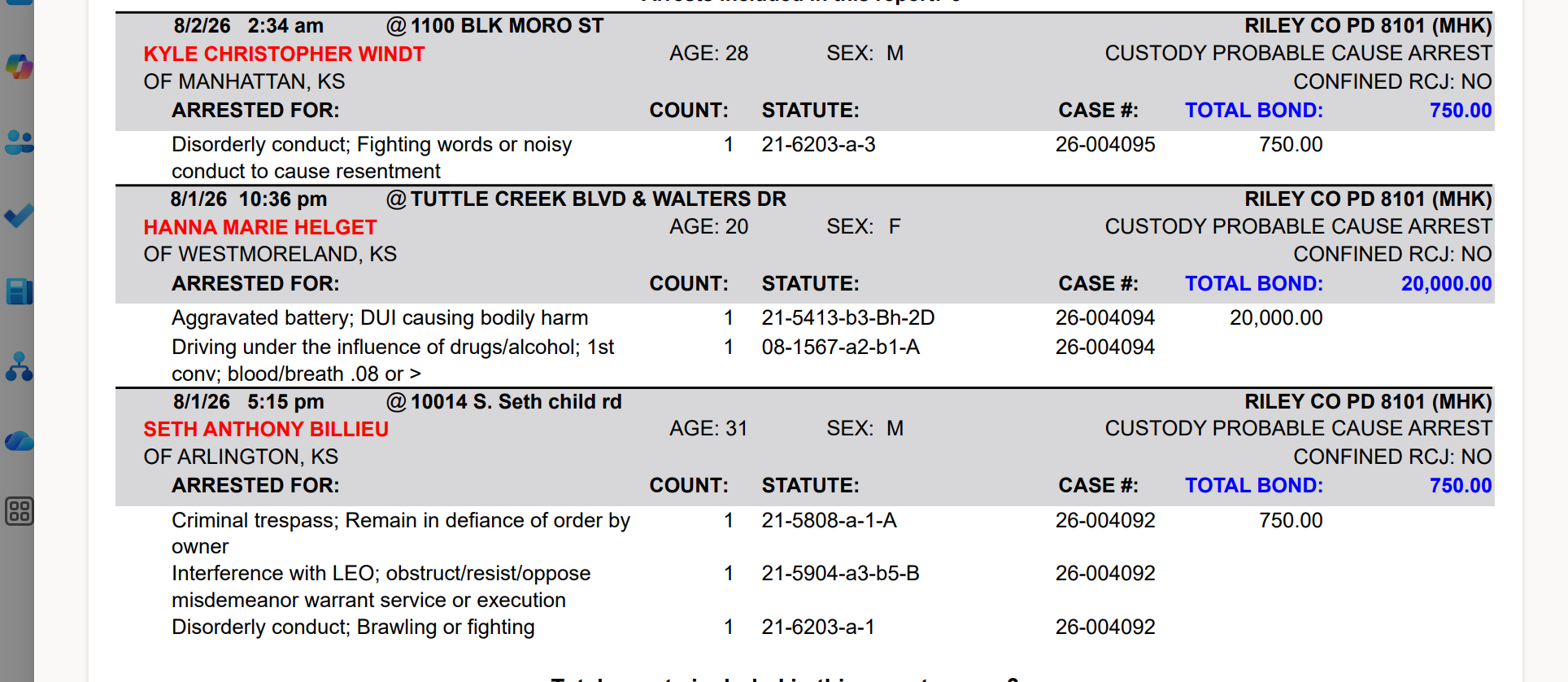This screenshot has height=682, width=1568.
Task: Open the To Do checkmark icon
Action: (x=19, y=216)
